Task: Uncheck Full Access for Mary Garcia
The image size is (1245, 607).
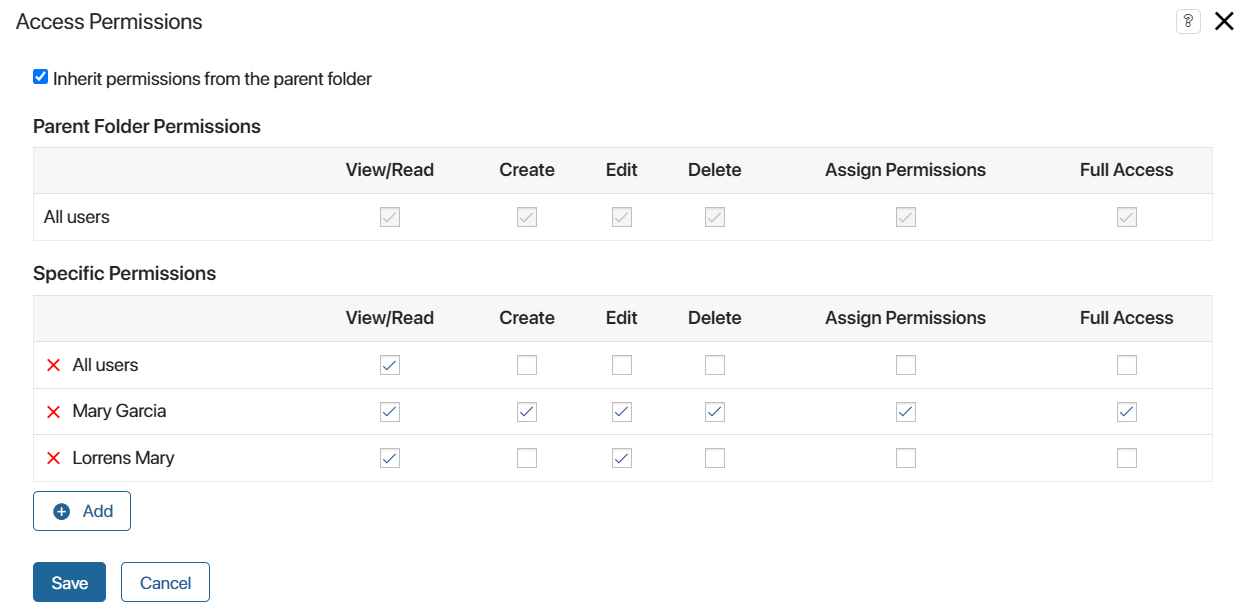Action: (1127, 411)
